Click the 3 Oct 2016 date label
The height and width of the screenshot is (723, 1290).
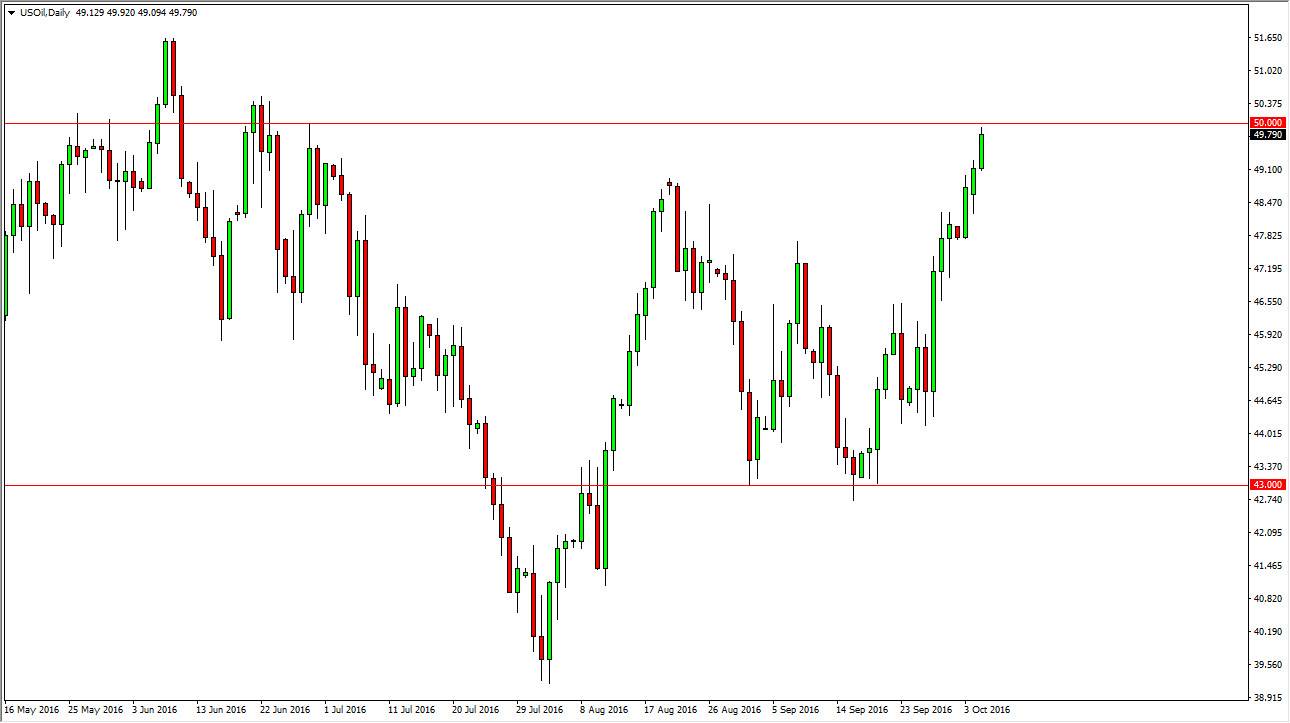(988, 710)
